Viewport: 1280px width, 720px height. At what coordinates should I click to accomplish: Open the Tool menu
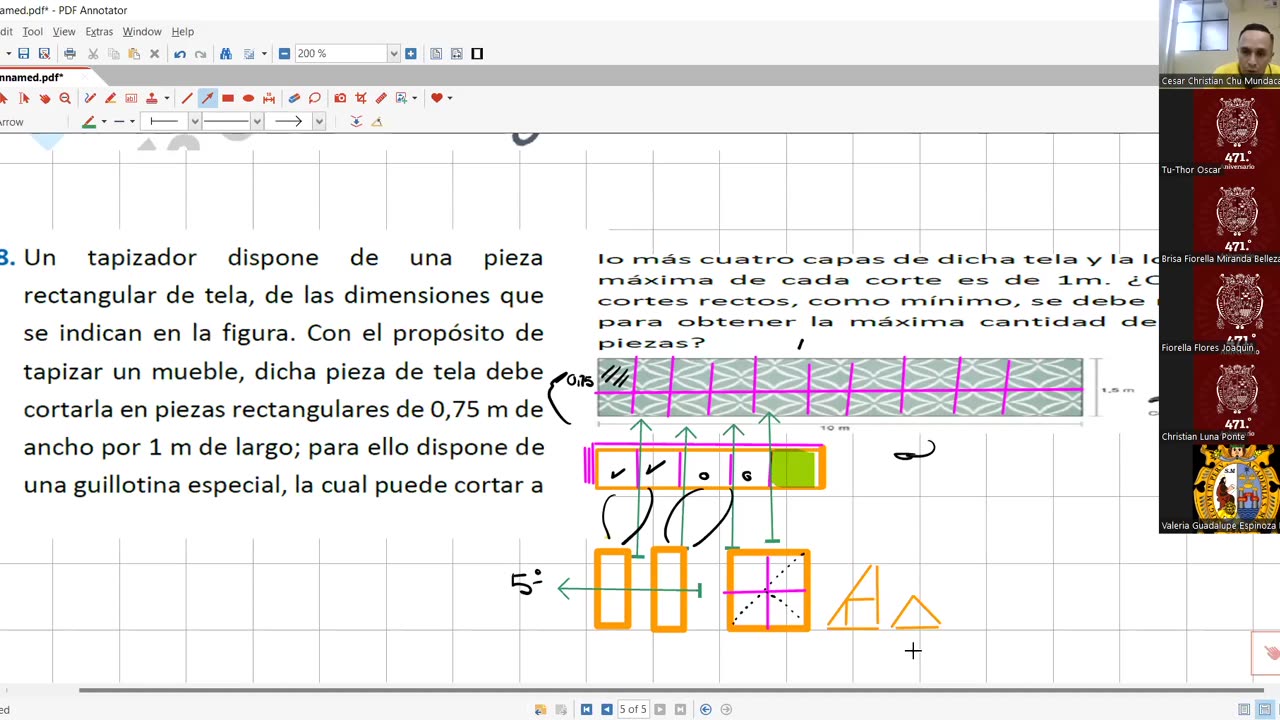click(x=33, y=32)
